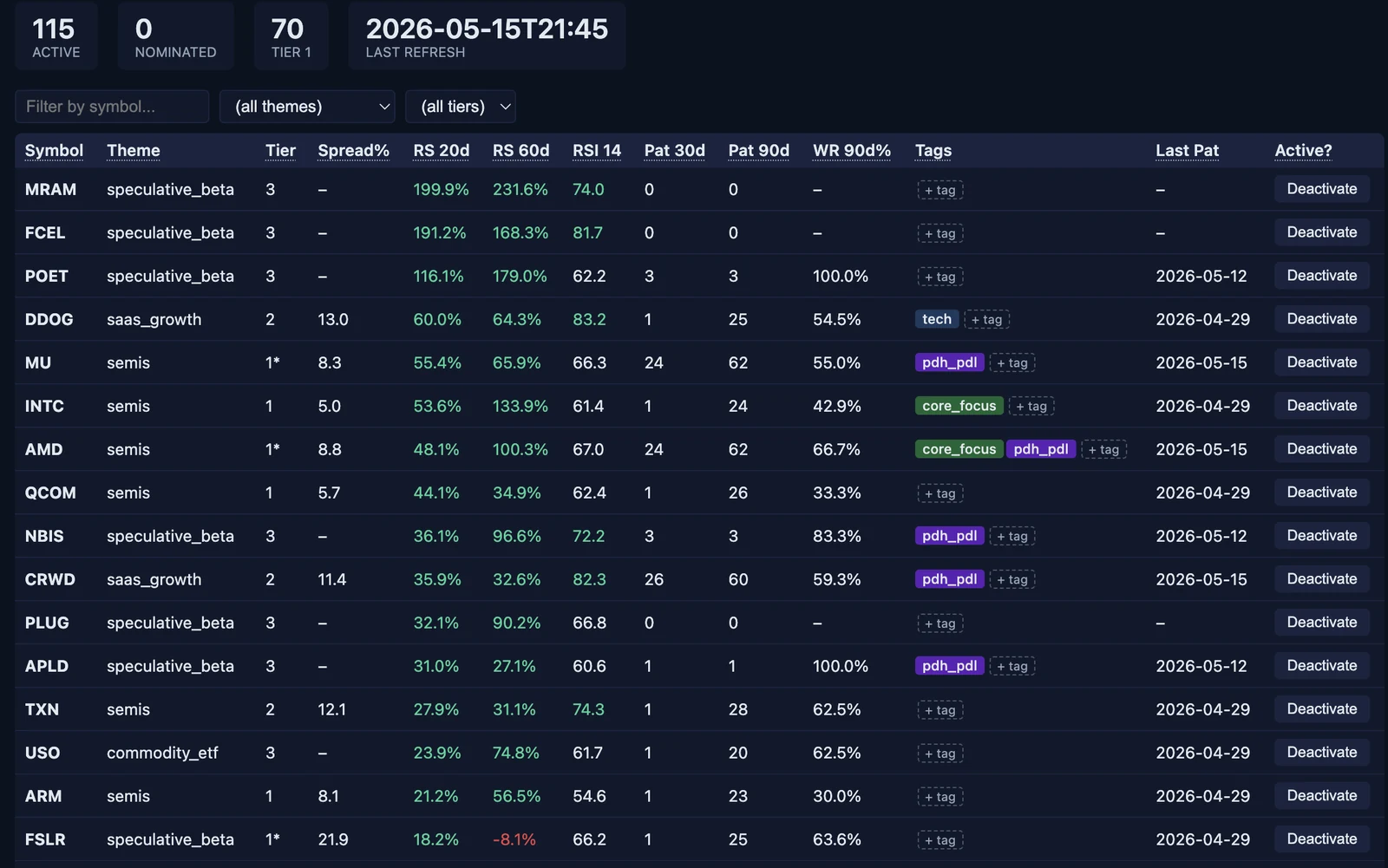Deactivate the ARM row
The image size is (1388, 868).
tap(1321, 796)
